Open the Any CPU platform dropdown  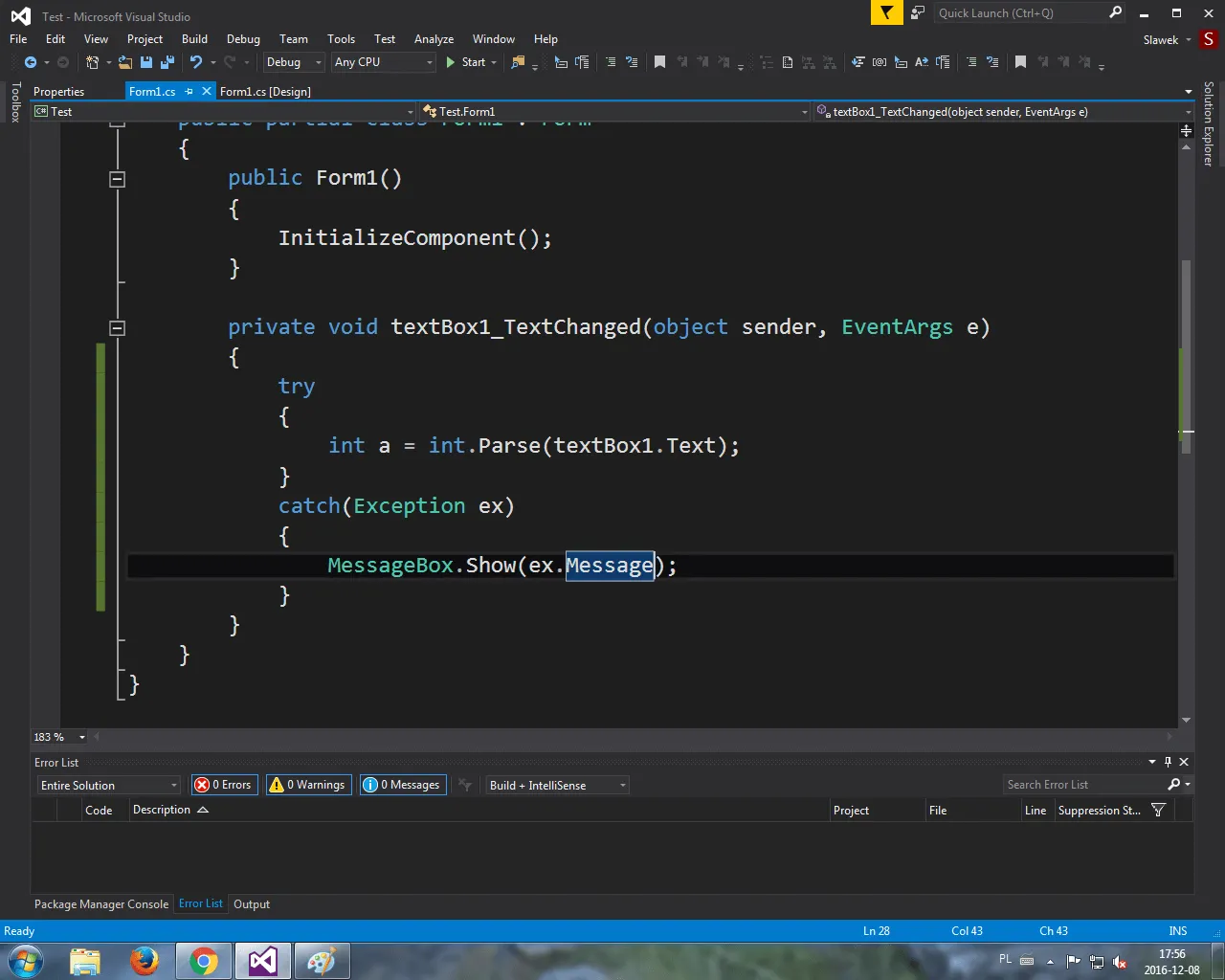click(383, 62)
